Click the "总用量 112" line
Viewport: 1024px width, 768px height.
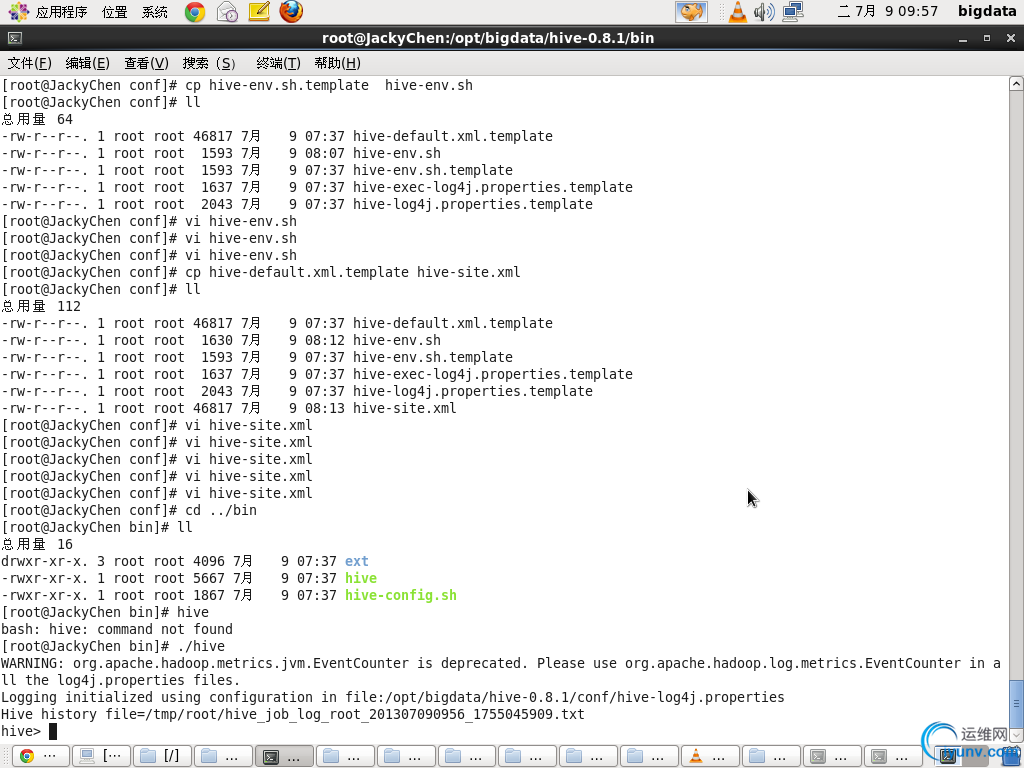(x=41, y=306)
